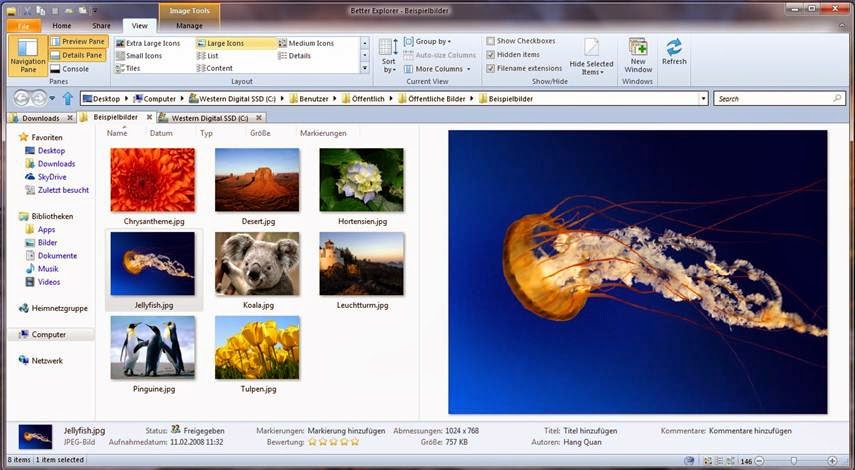Go back with the Back arrow
Viewport: 855px width, 470px height.
tap(21, 98)
